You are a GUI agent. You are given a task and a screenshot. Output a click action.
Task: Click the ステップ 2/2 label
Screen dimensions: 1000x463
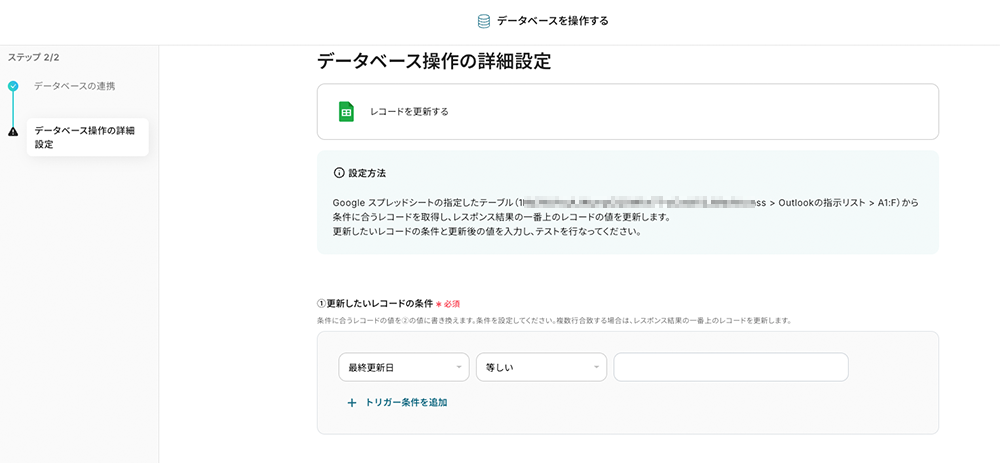tap(34, 58)
